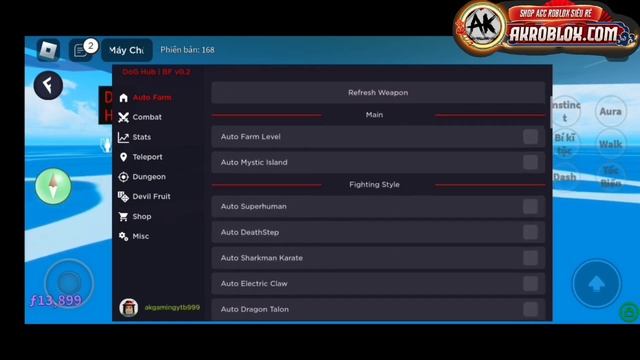640x360 pixels.
Task: Click the akgamingytb999 avatar picture
Action: (x=129, y=307)
